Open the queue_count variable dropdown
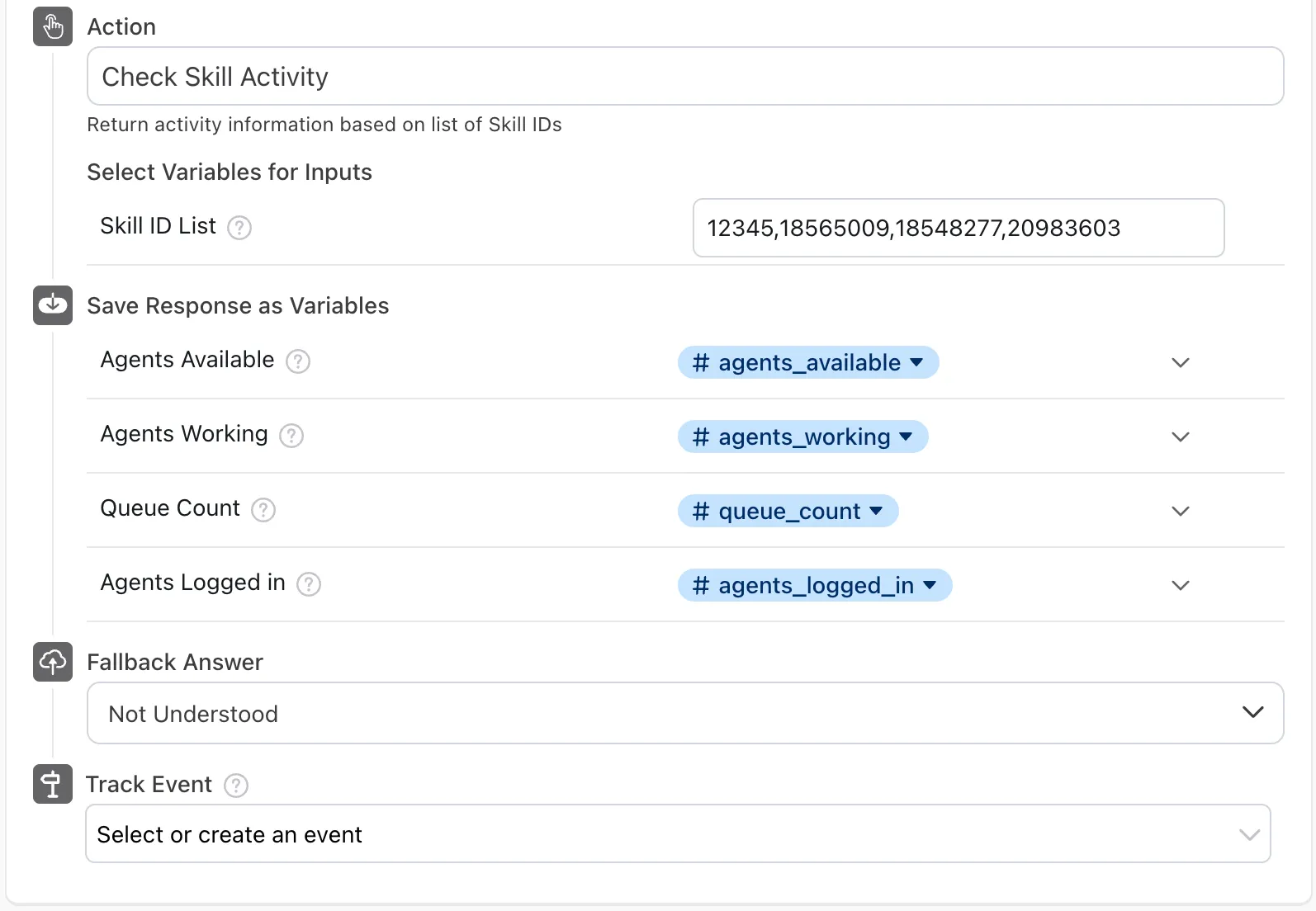The width and height of the screenshot is (1316, 911). click(x=788, y=511)
